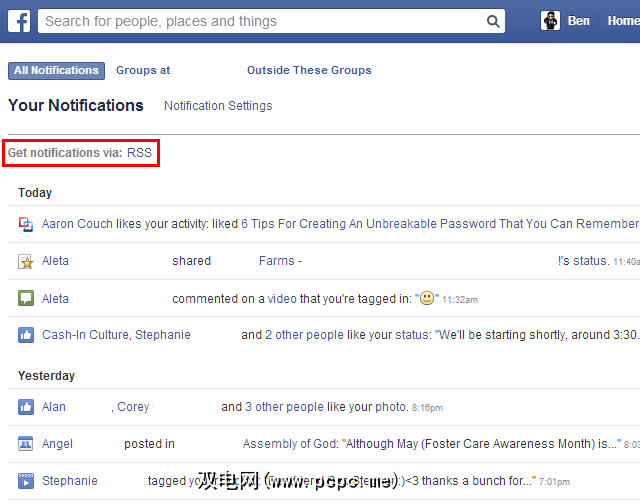Viewport: 640px width, 504px height.
Task: Click the Your Notifications heading
Action: 76,105
